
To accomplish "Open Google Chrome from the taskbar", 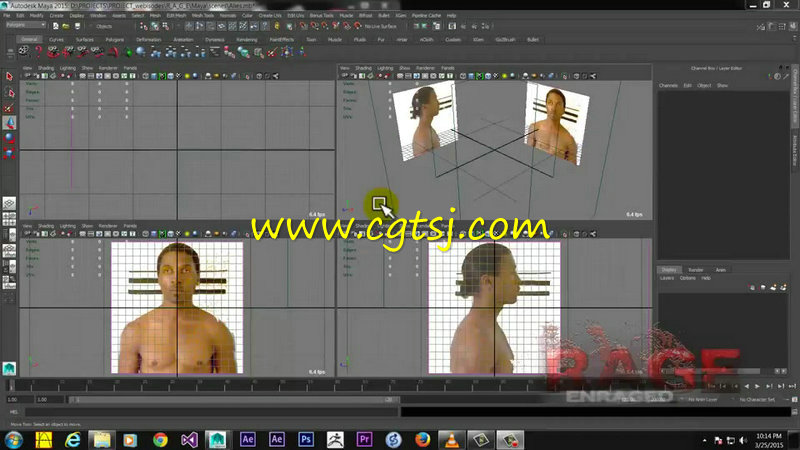I will pyautogui.click(x=160, y=439).
